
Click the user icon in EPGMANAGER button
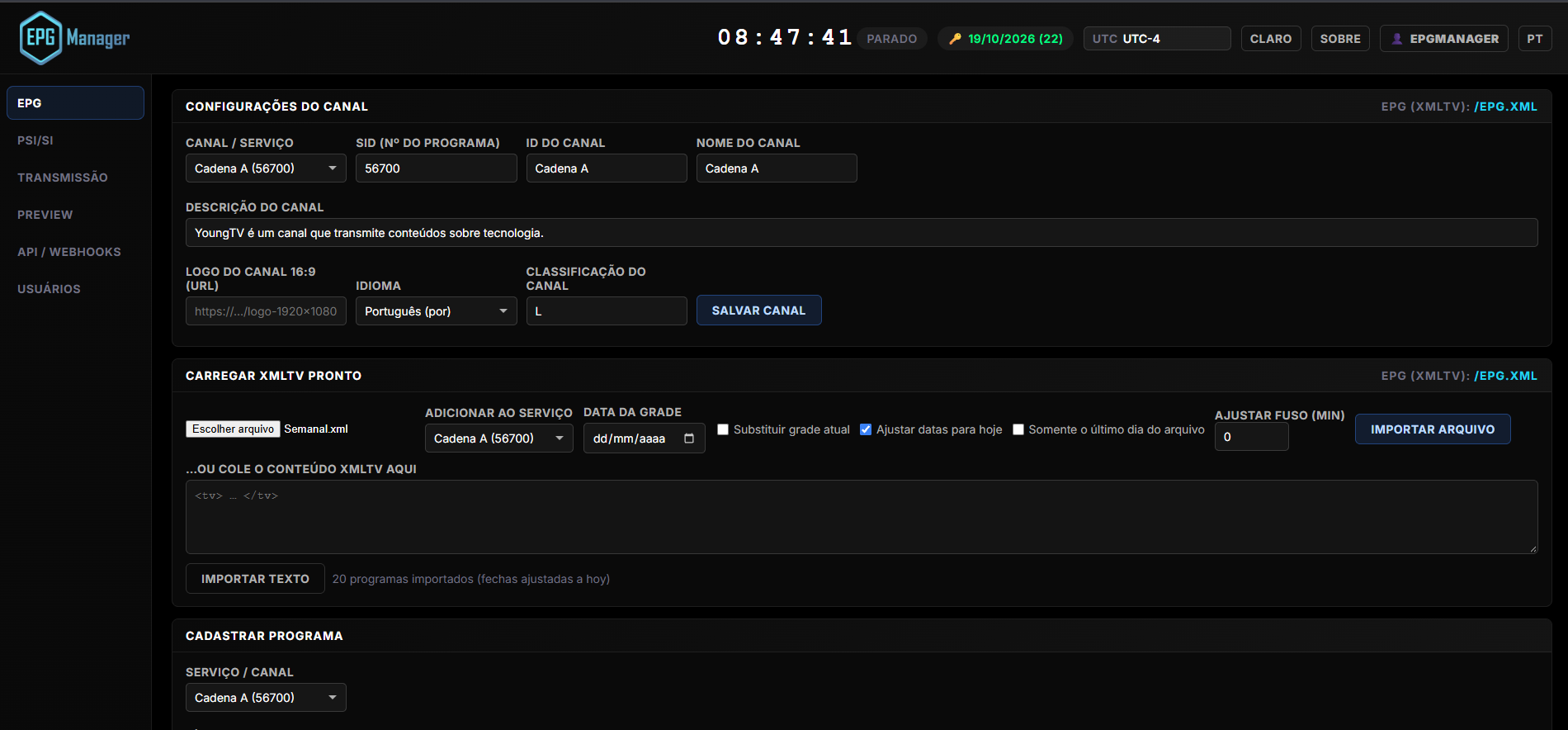pos(1396,39)
